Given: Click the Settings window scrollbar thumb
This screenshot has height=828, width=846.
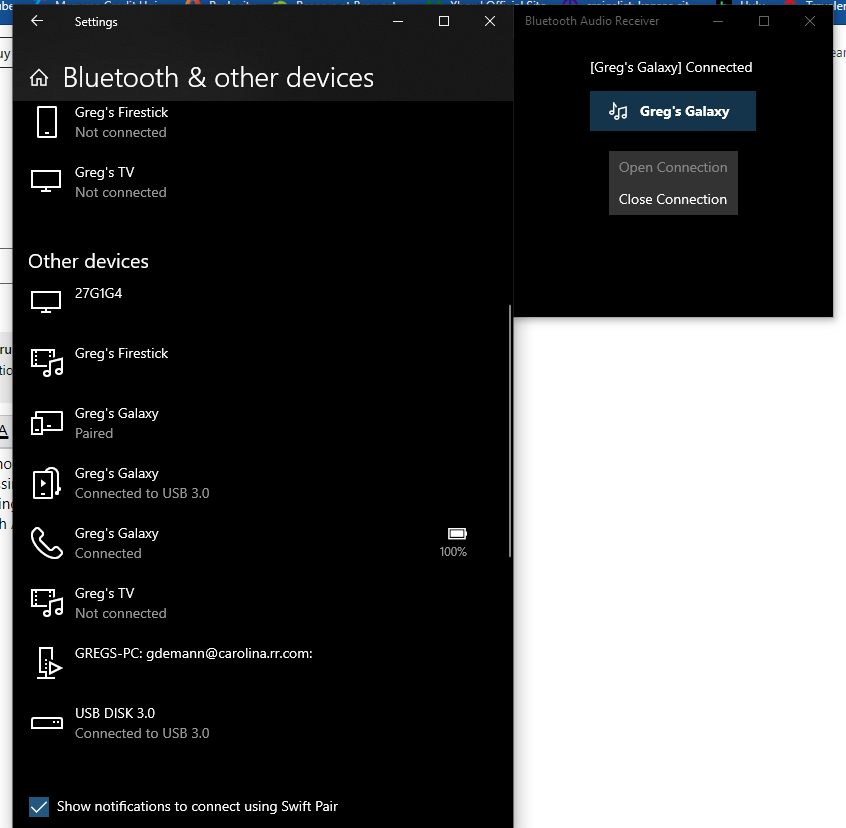Looking at the screenshot, I should (510, 432).
